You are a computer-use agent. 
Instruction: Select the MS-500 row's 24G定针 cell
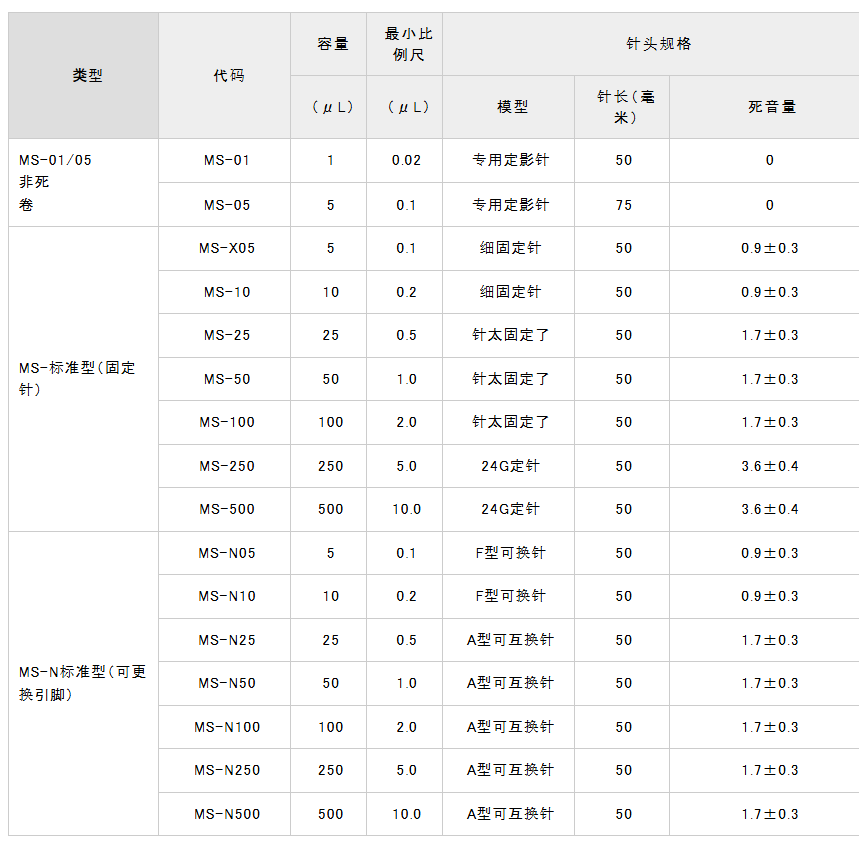tap(509, 509)
